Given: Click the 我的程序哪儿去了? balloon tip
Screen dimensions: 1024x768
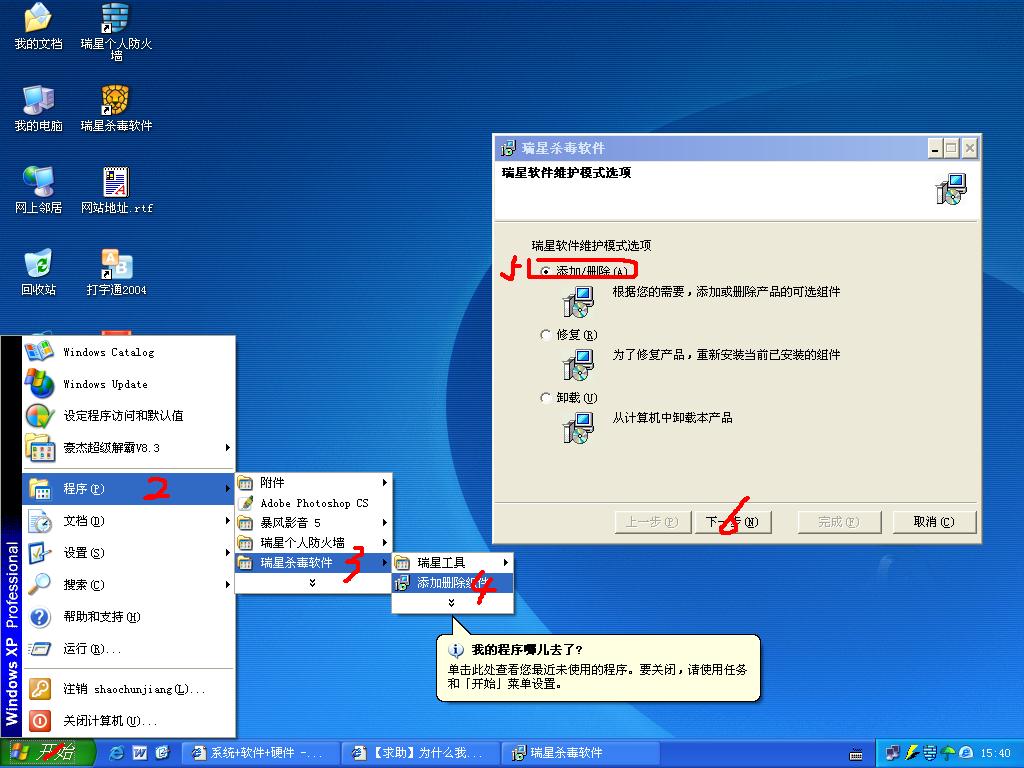Looking at the screenshot, I should 598,667.
